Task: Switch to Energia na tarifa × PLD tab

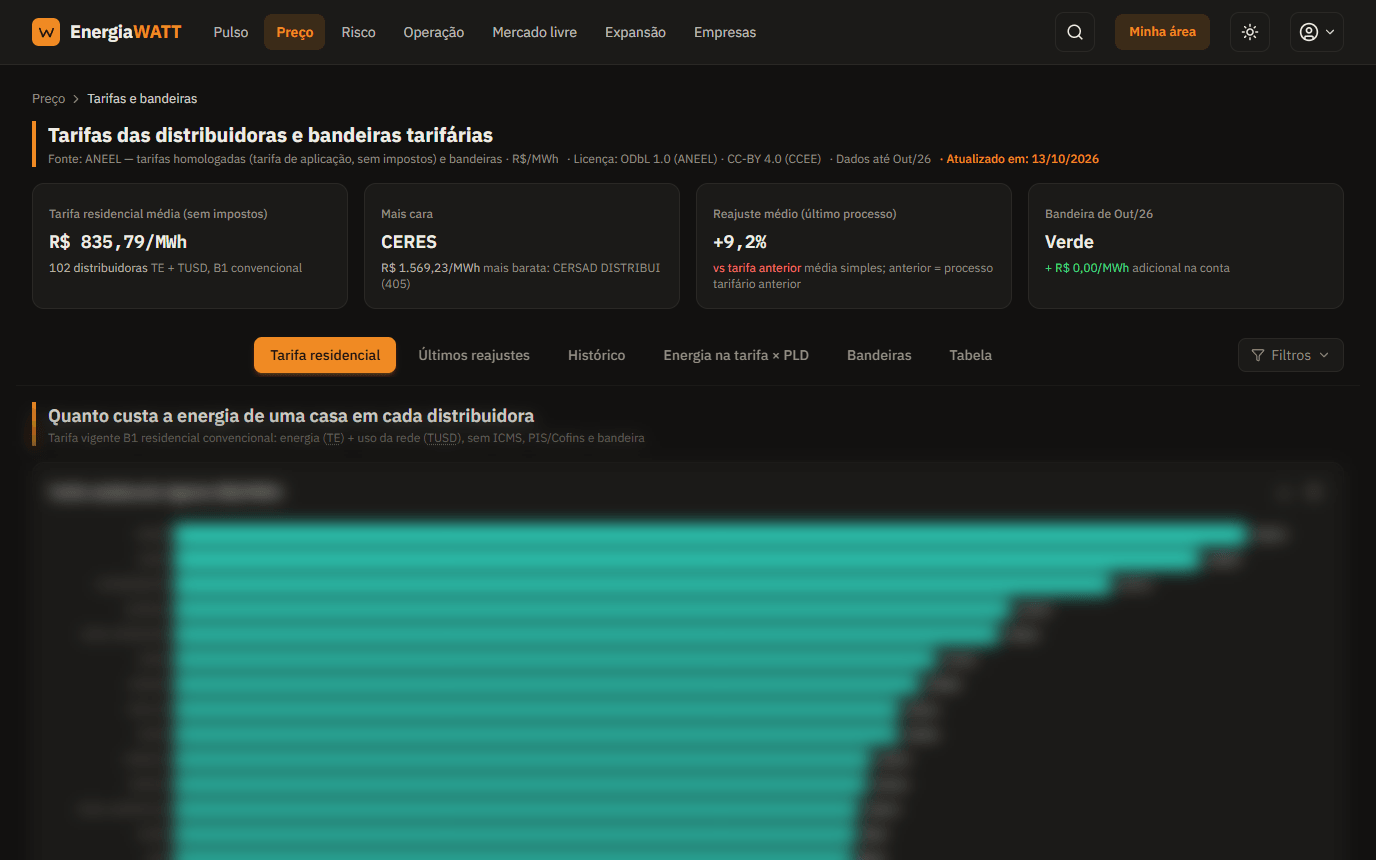Action: 736,355
